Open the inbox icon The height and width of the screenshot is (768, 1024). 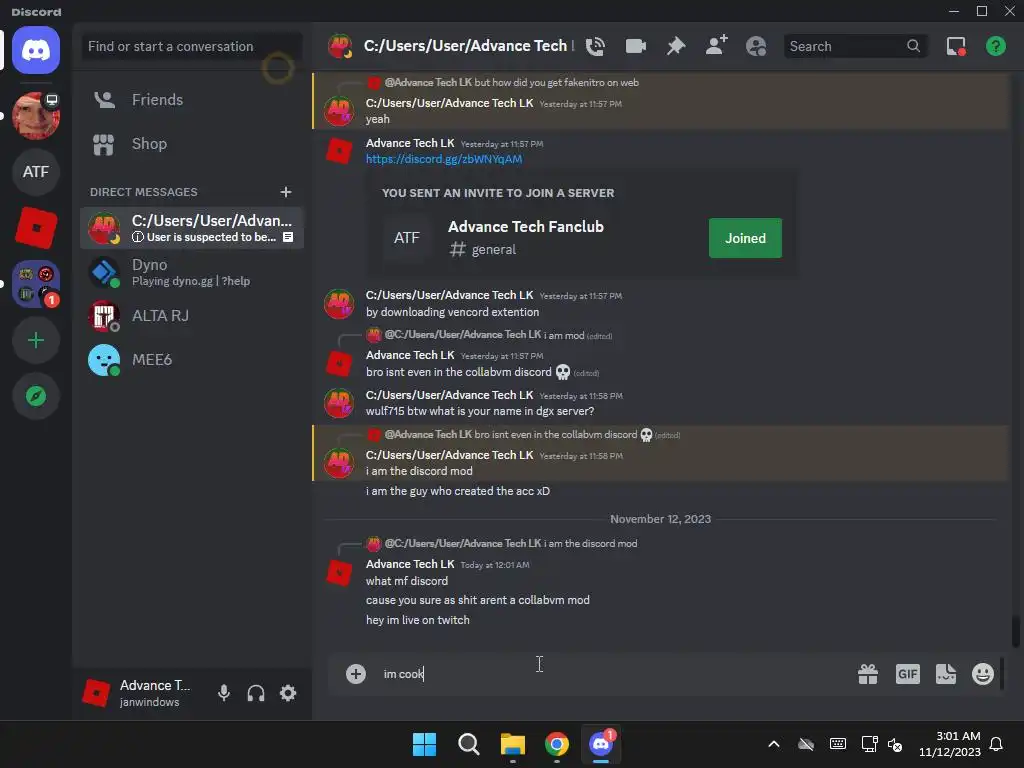point(956,46)
